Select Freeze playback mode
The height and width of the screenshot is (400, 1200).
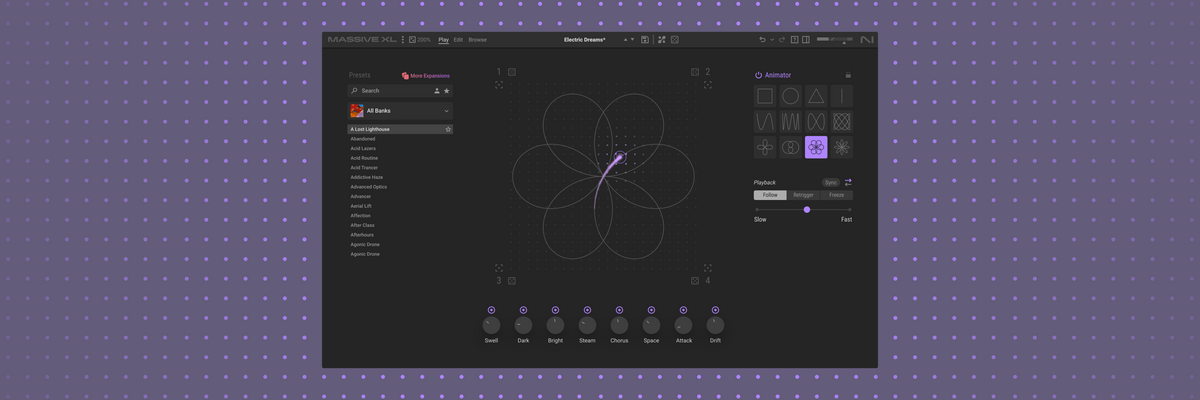[836, 195]
